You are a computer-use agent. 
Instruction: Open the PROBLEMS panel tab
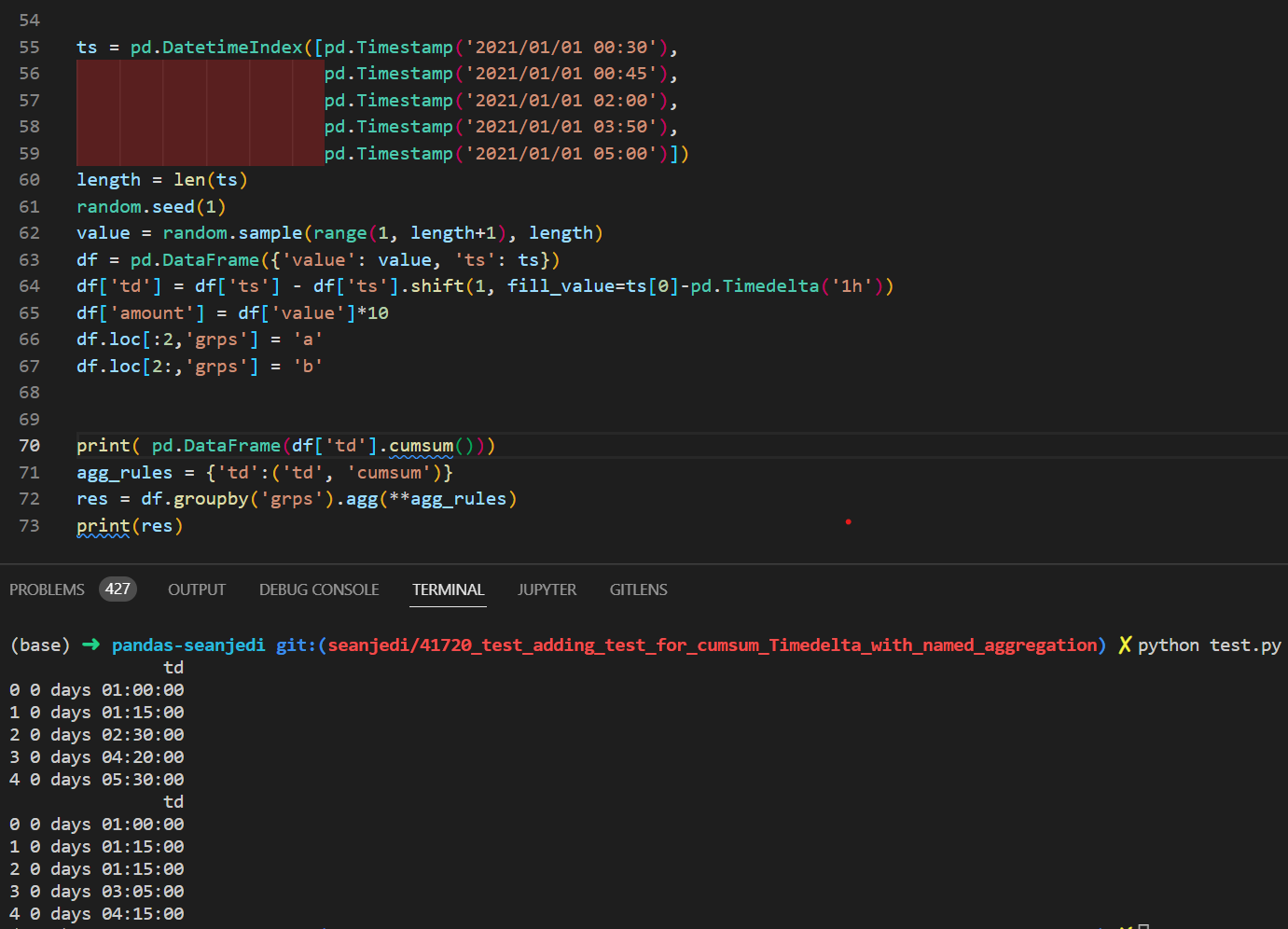click(x=47, y=589)
